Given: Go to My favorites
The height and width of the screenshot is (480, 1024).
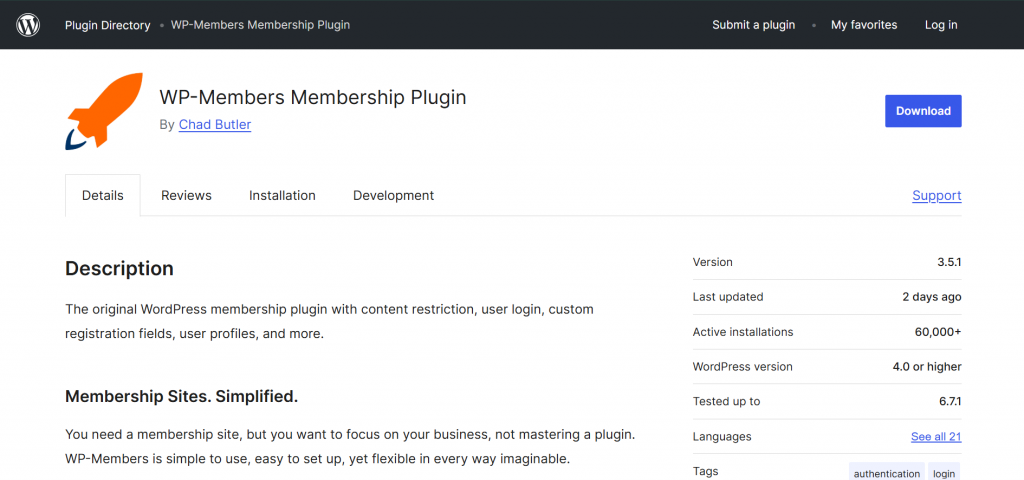Looking at the screenshot, I should (x=864, y=25).
